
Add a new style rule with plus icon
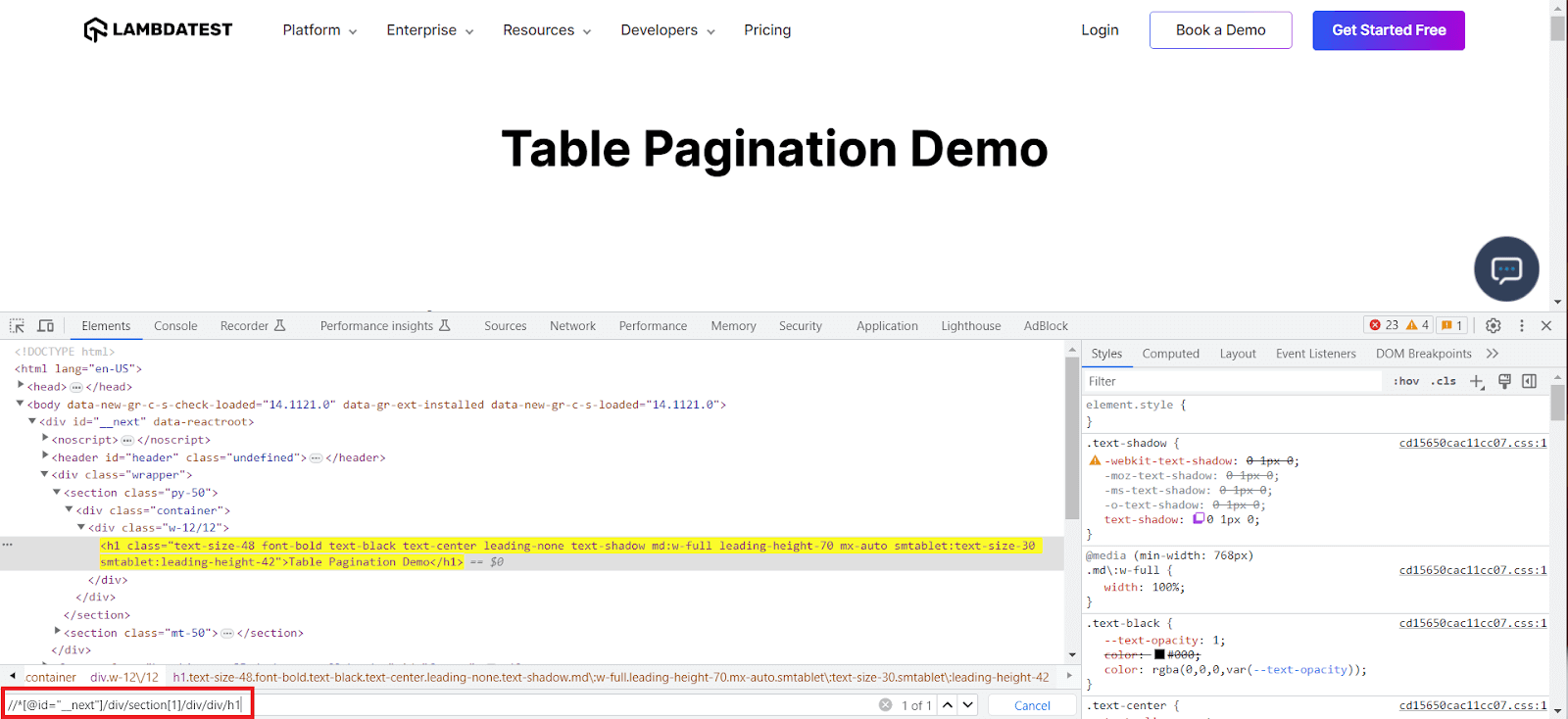pos(1477,381)
